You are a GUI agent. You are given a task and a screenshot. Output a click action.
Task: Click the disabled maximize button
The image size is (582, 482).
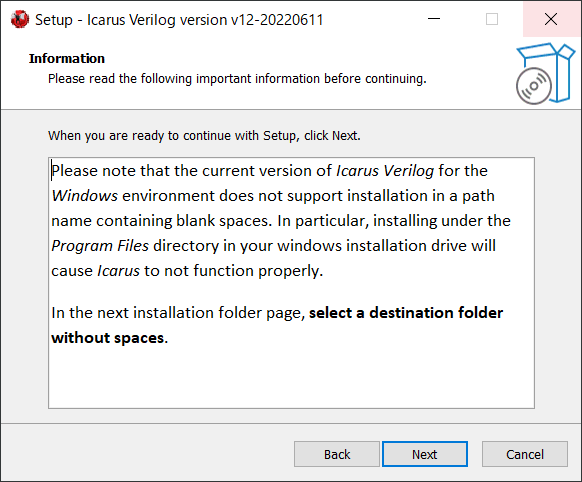click(492, 19)
